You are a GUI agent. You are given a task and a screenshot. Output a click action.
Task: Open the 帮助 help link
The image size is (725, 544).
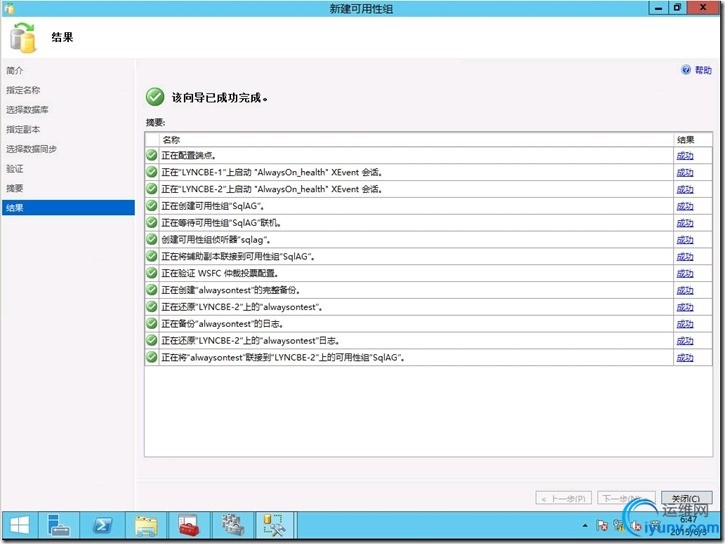[x=703, y=70]
